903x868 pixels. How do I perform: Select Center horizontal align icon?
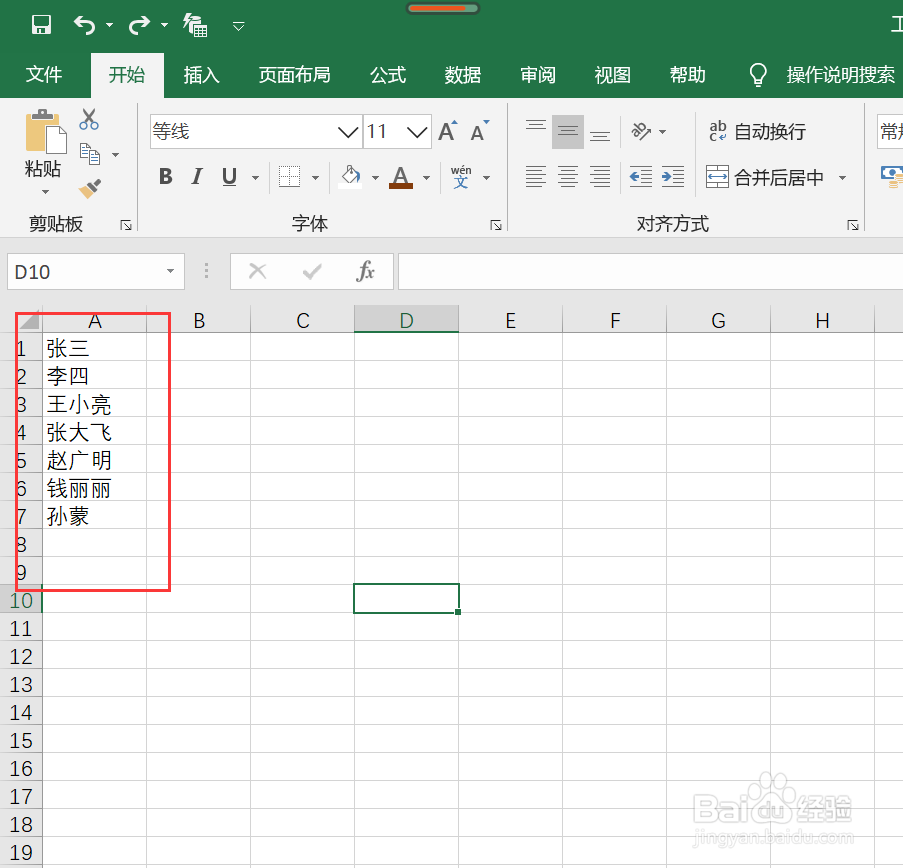coord(568,177)
